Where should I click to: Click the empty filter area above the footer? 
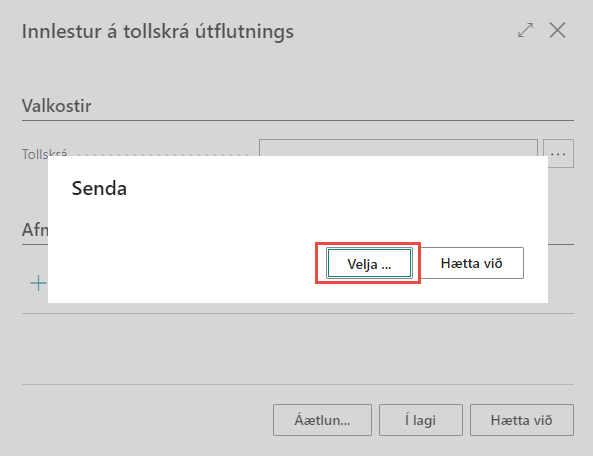point(298,349)
